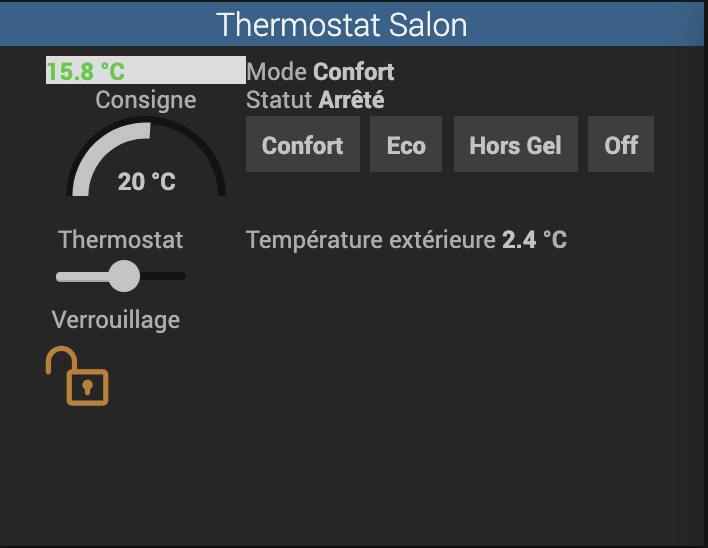Click the white bar beside the 15.8 °C reading

(x=190, y=70)
